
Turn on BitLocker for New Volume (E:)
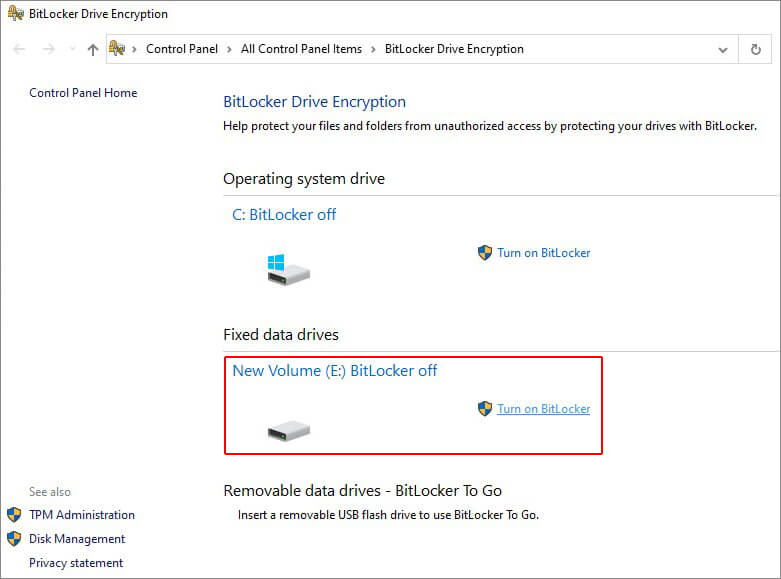(543, 409)
